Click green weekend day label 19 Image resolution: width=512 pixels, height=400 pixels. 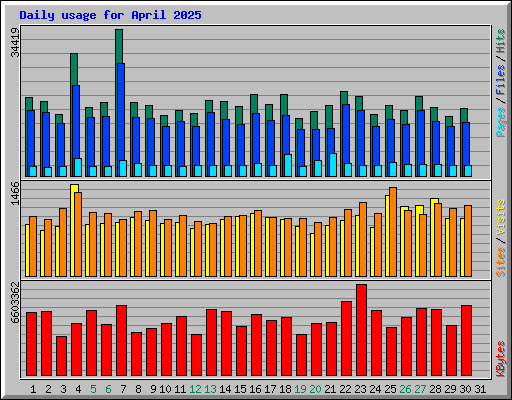tap(300, 389)
